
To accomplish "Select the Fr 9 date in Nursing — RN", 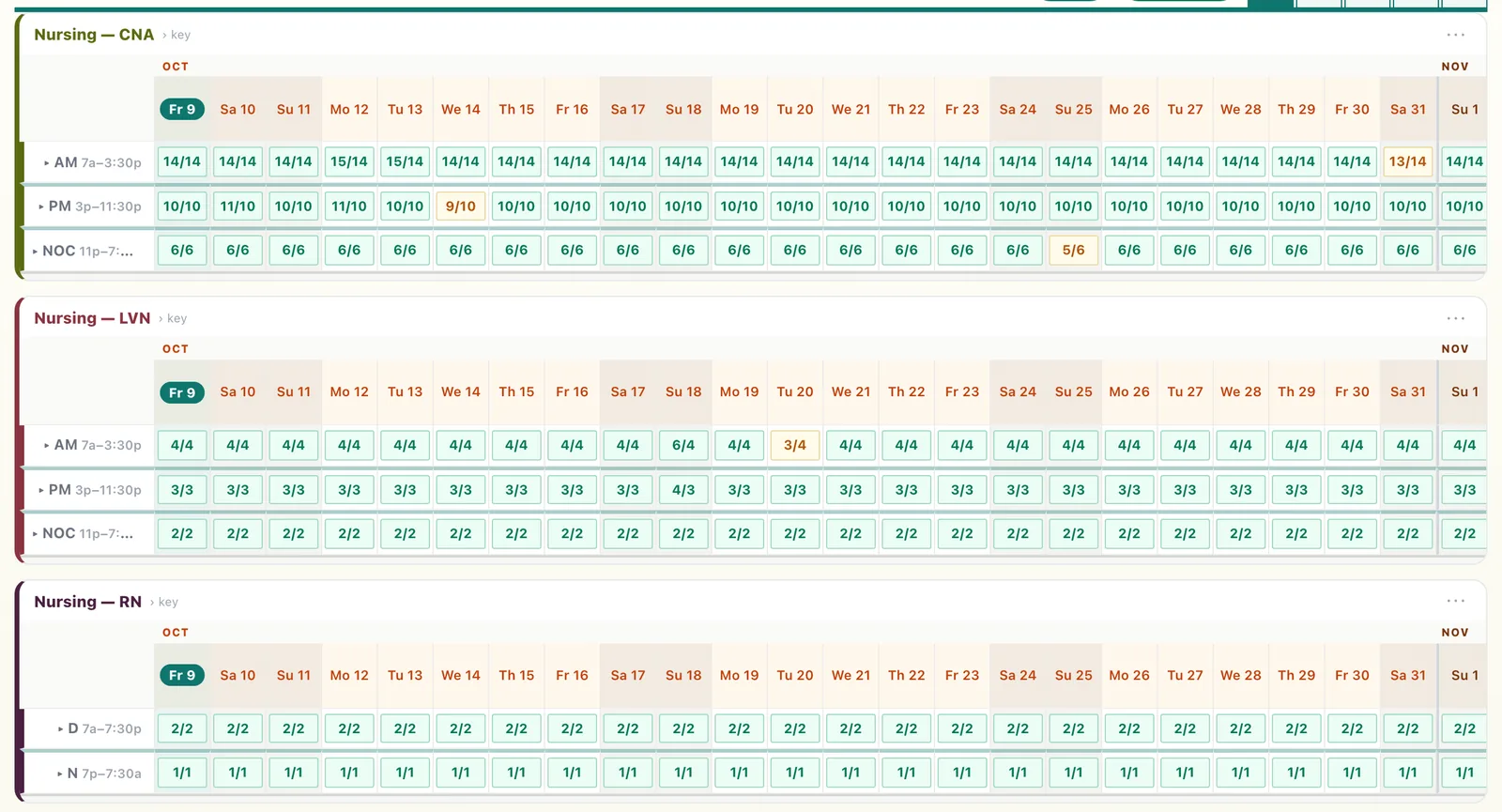I will (x=182, y=675).
